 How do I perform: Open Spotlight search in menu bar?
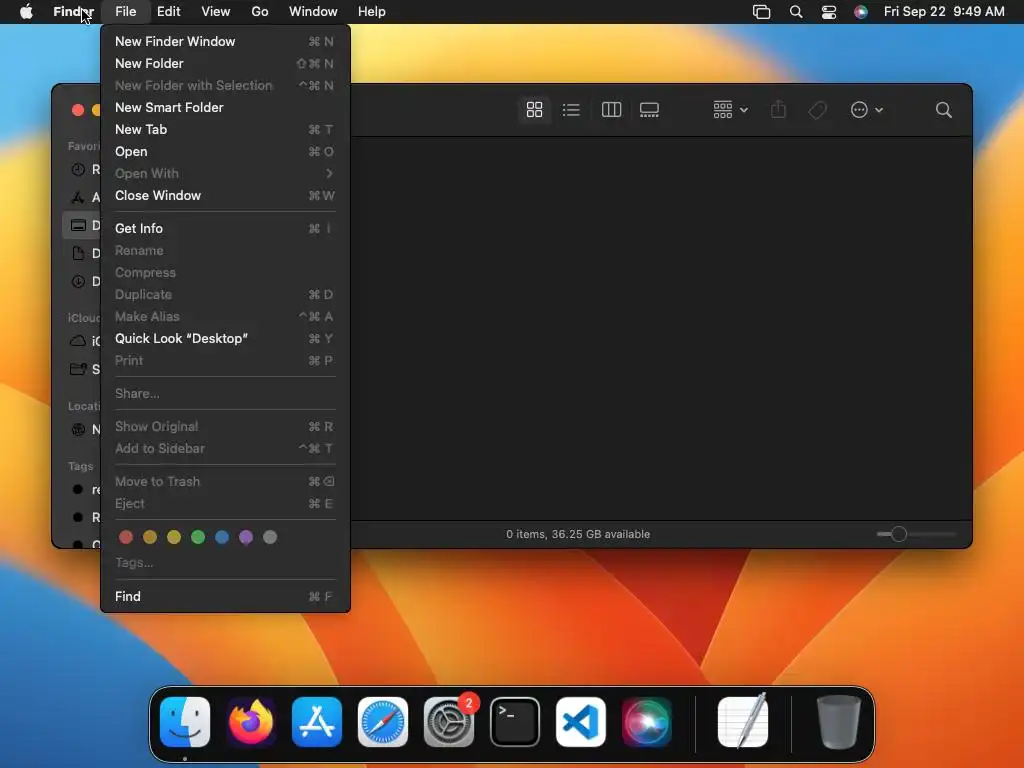click(x=795, y=12)
